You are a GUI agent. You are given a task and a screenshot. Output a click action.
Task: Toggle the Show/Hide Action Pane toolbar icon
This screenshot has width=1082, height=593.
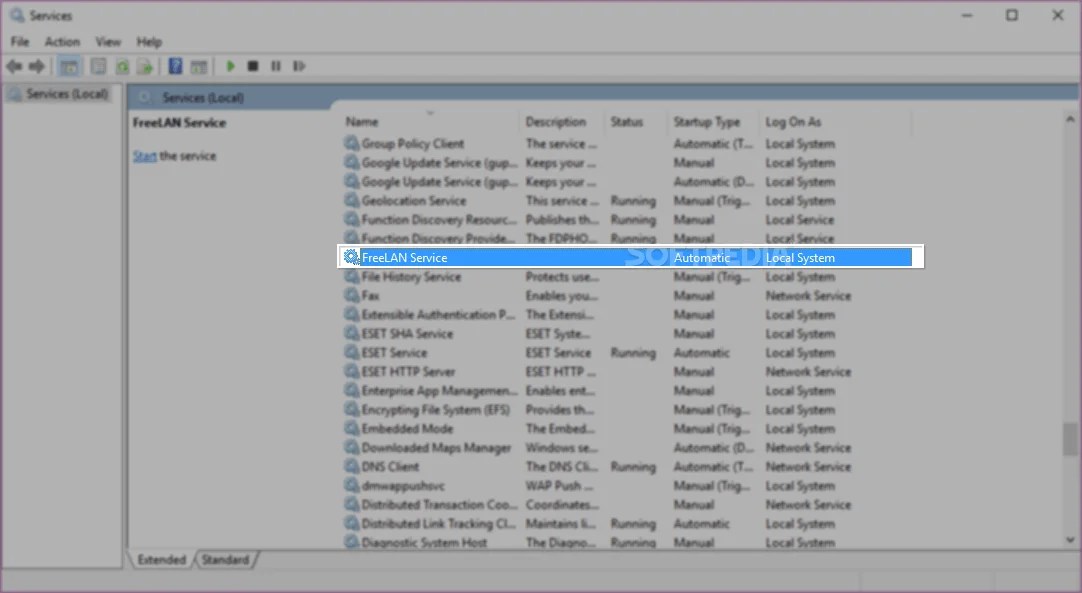click(x=199, y=66)
